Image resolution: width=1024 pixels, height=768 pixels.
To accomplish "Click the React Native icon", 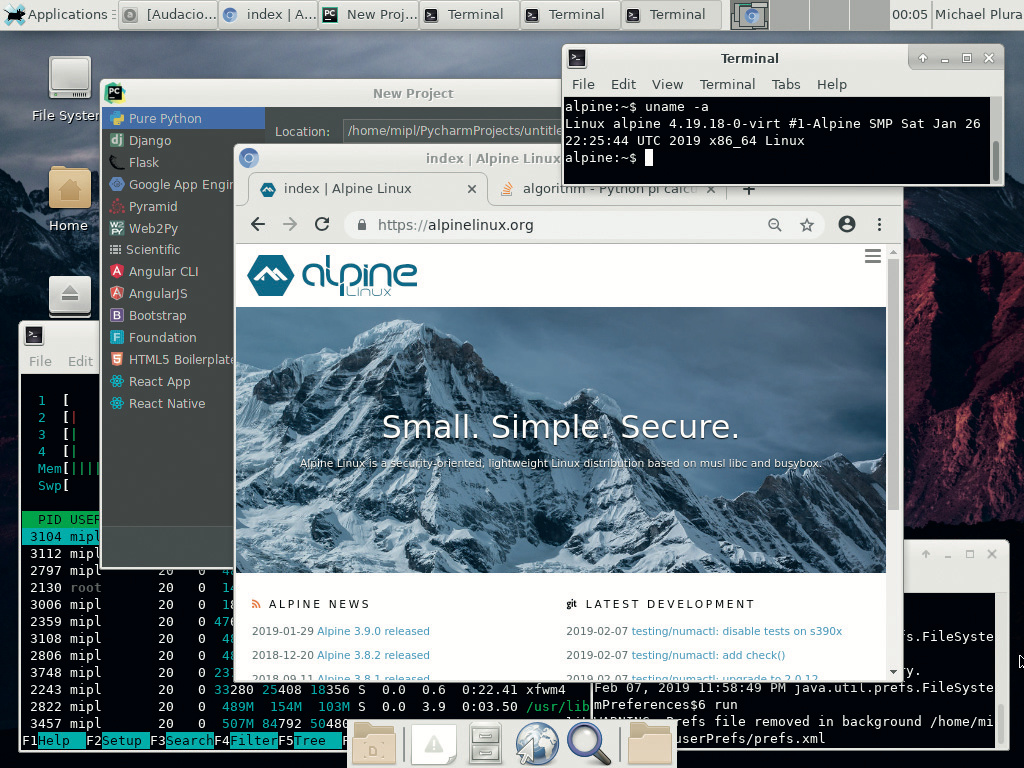I will [x=117, y=404].
